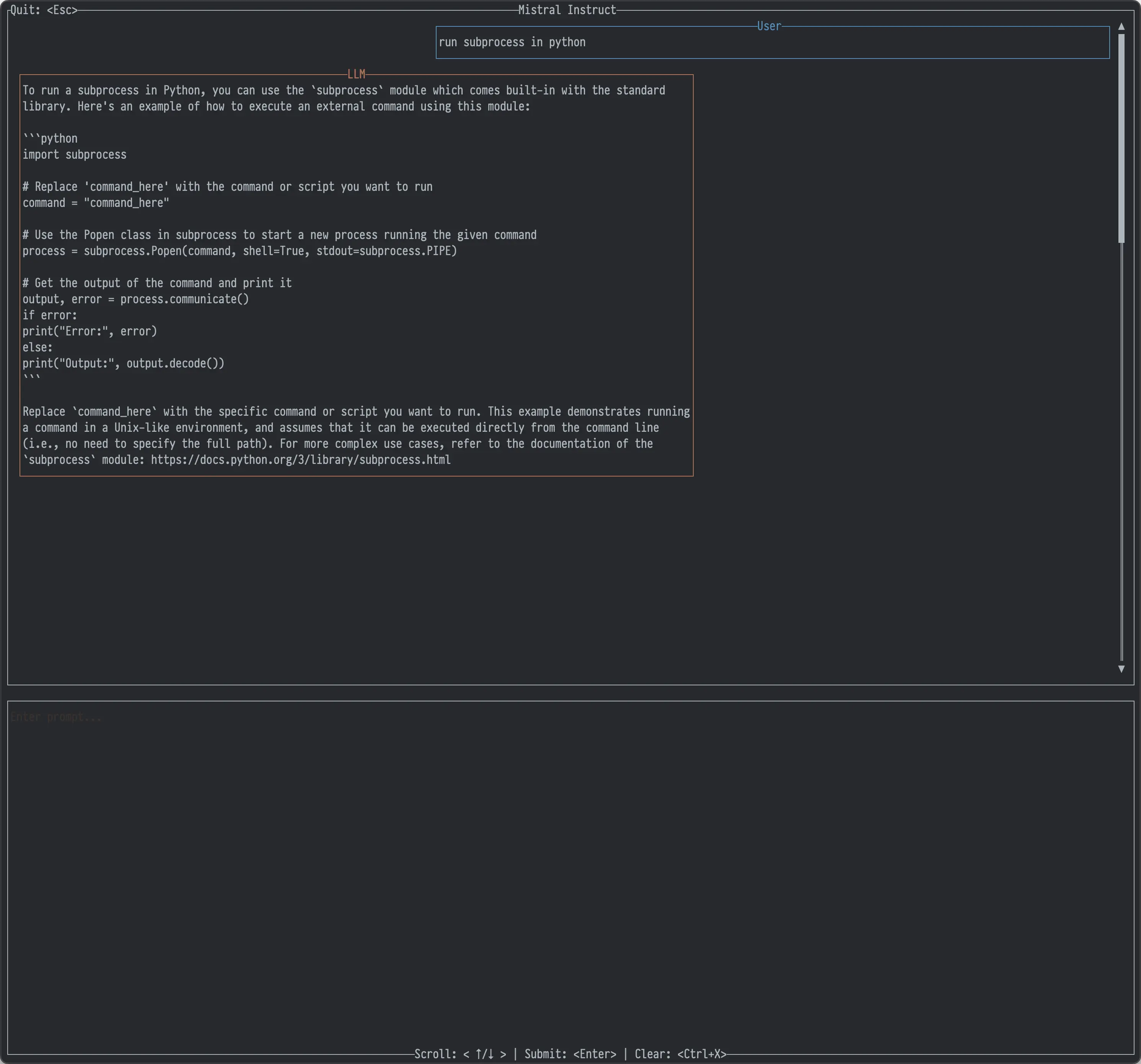1141x1064 pixels.
Task: Click the 'import subprocess' code line
Action: click(75, 154)
